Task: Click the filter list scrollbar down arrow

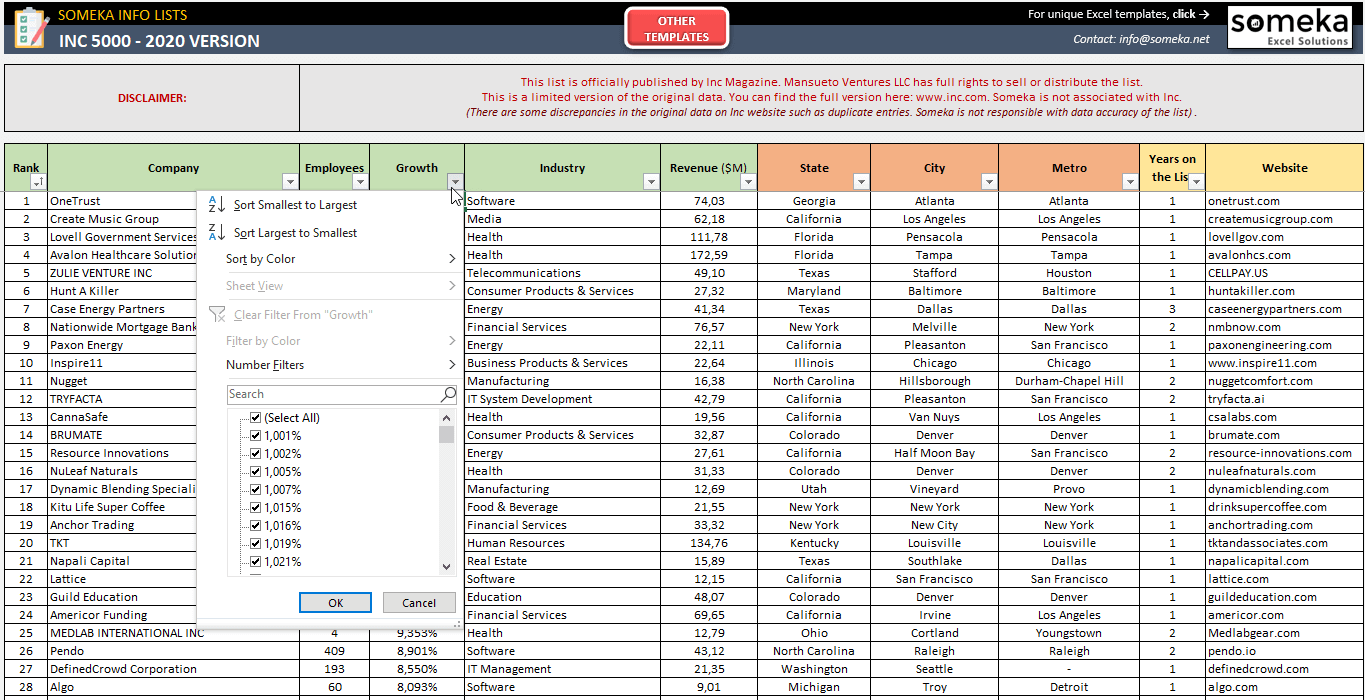Action: [447, 567]
